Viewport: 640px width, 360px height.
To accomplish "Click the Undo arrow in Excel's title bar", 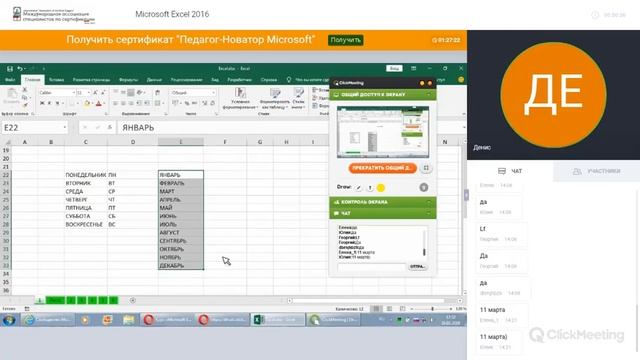I will [20, 69].
